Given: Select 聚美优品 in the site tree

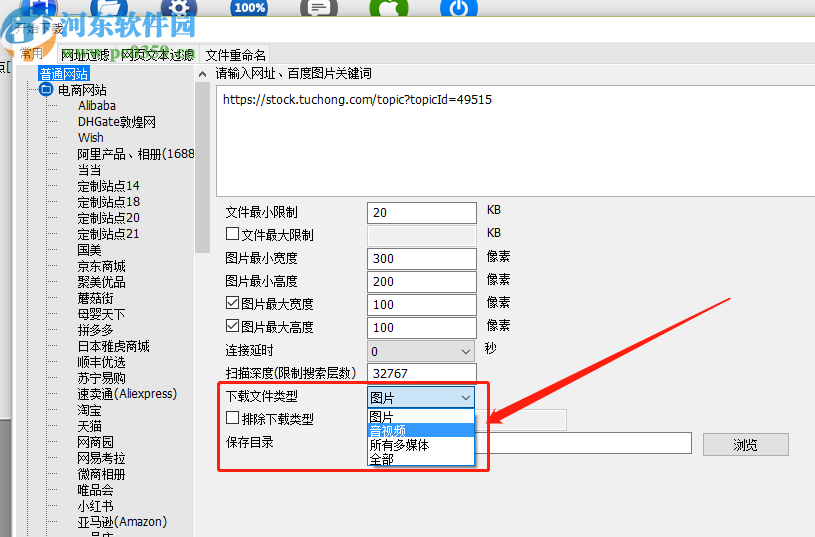Looking at the screenshot, I should point(101,282).
